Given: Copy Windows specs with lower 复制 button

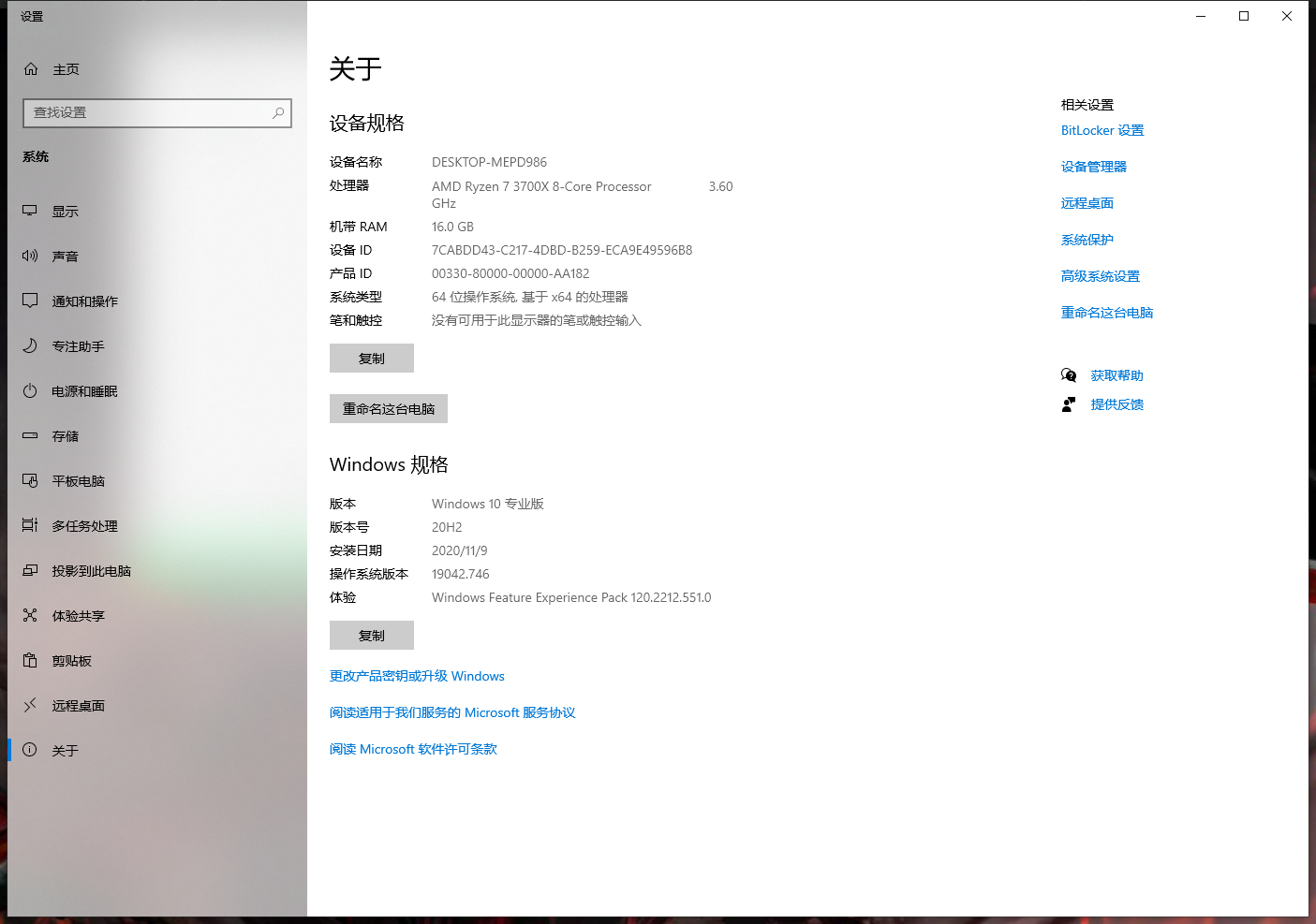Looking at the screenshot, I should (x=372, y=636).
